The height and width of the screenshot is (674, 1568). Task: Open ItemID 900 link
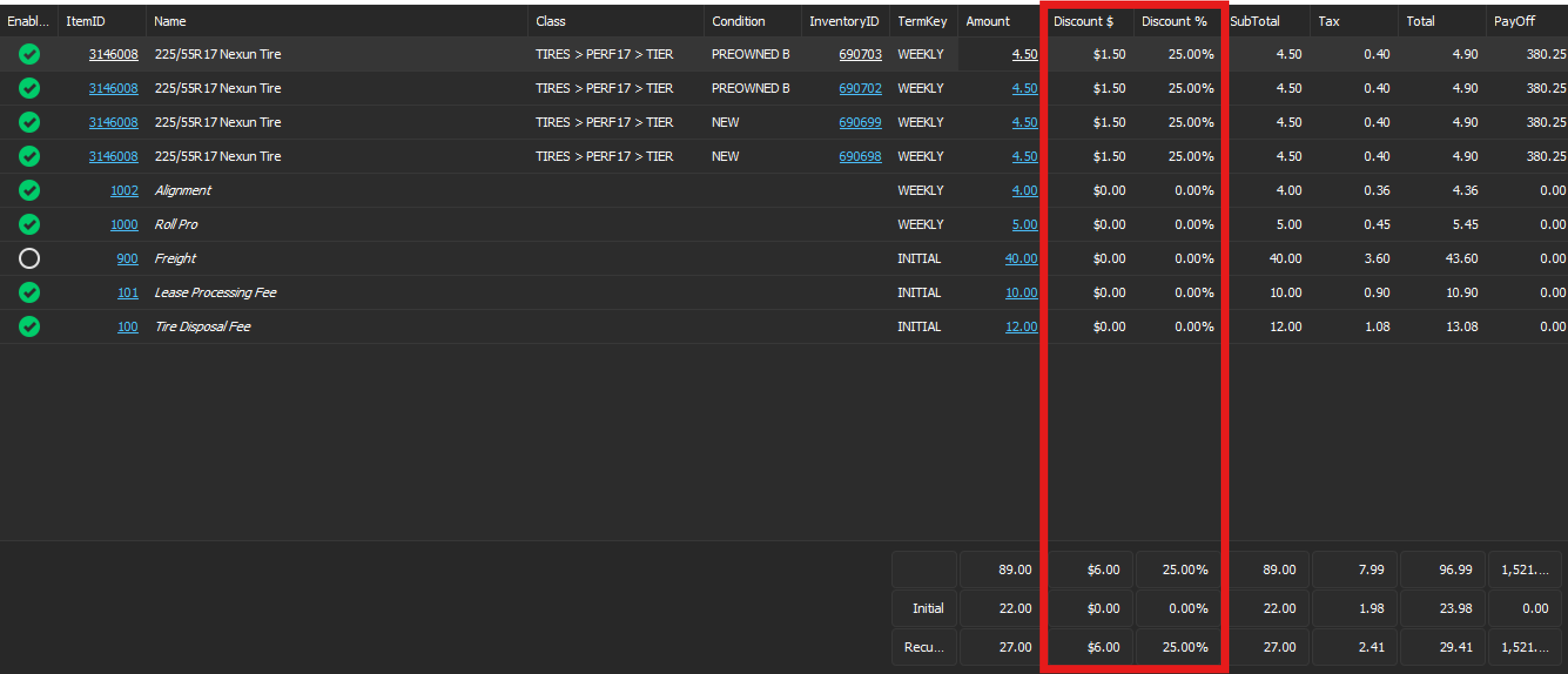[127, 258]
